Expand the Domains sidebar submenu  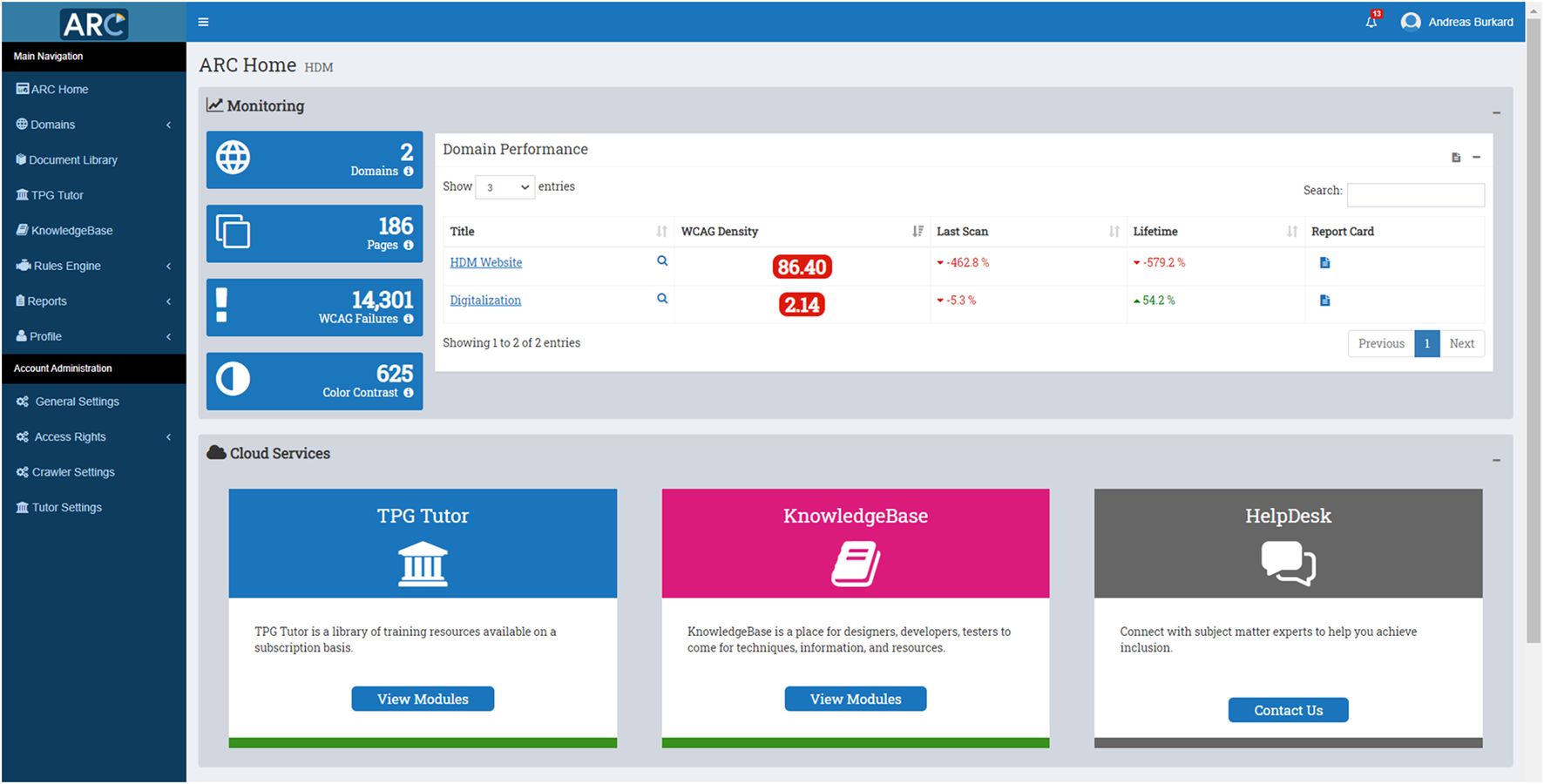pyautogui.click(x=92, y=125)
